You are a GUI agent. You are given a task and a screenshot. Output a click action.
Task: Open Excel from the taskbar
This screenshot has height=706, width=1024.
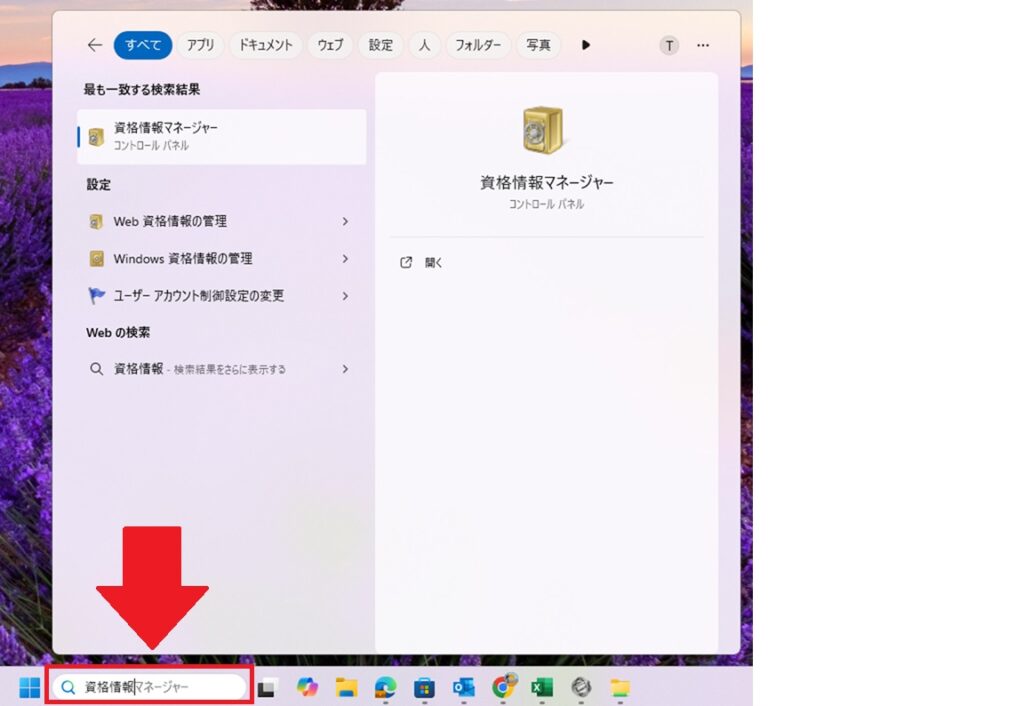click(x=542, y=687)
